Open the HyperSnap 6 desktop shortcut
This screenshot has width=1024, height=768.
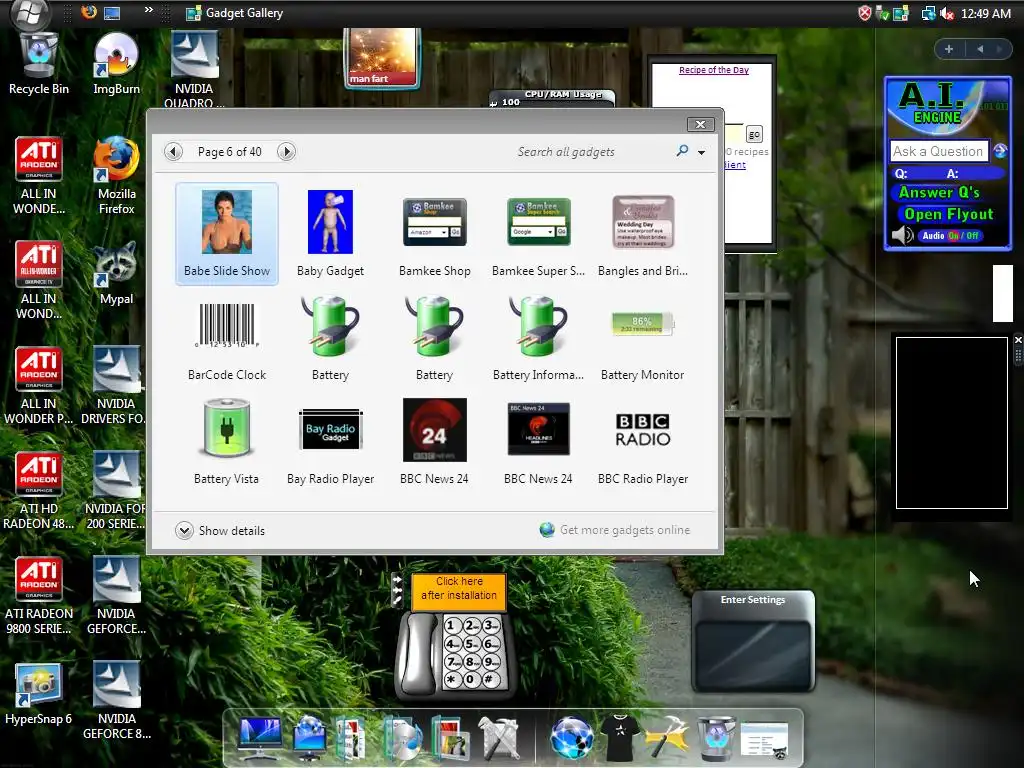[x=39, y=694]
